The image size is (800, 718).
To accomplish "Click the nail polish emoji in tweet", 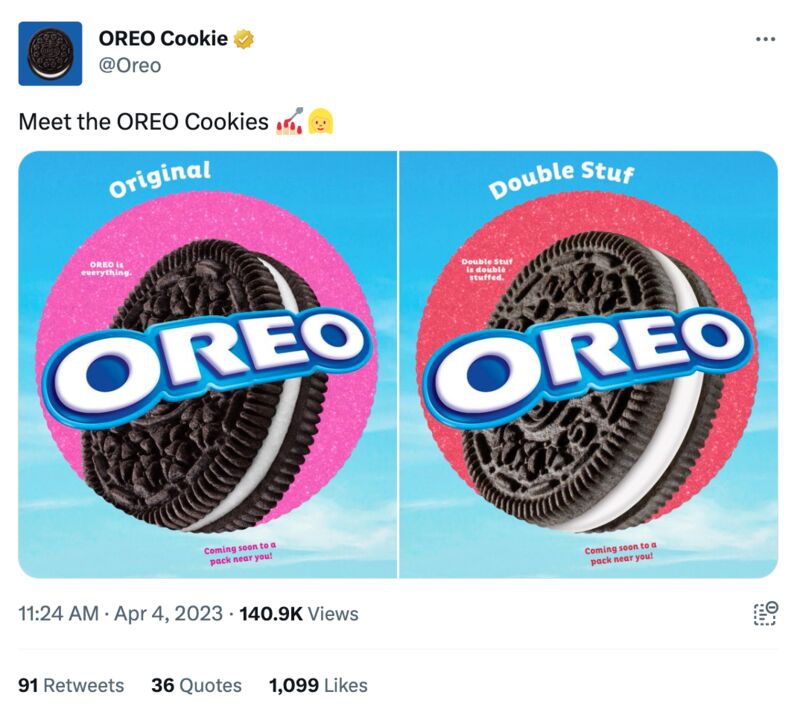I will click(x=288, y=122).
